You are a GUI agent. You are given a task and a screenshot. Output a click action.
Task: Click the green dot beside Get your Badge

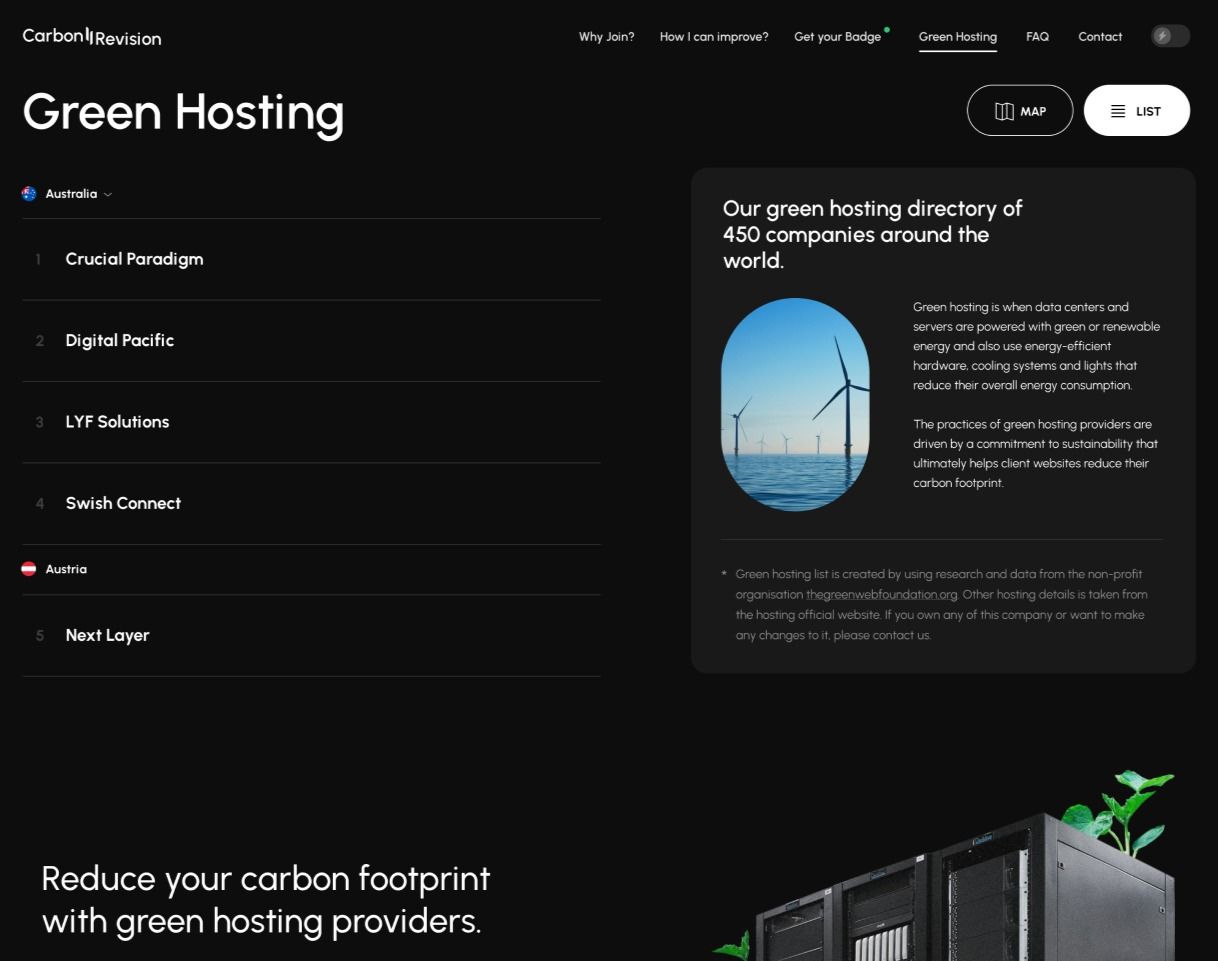pyautogui.click(x=886, y=29)
